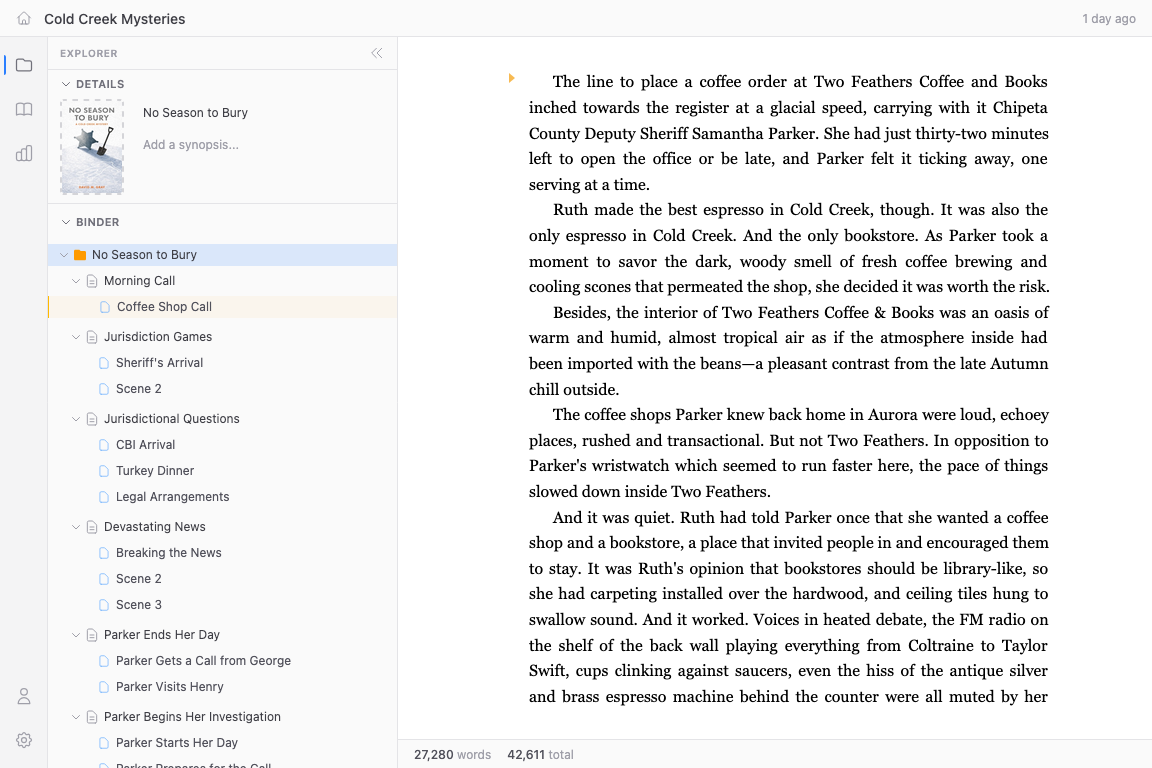Collapse the Jurisdiction Games chapter
This screenshot has height=768, width=1152.
tap(75, 337)
